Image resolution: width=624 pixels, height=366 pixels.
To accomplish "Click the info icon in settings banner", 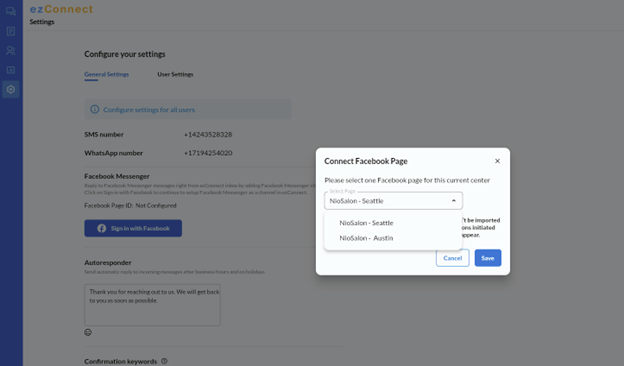I will click(x=94, y=109).
